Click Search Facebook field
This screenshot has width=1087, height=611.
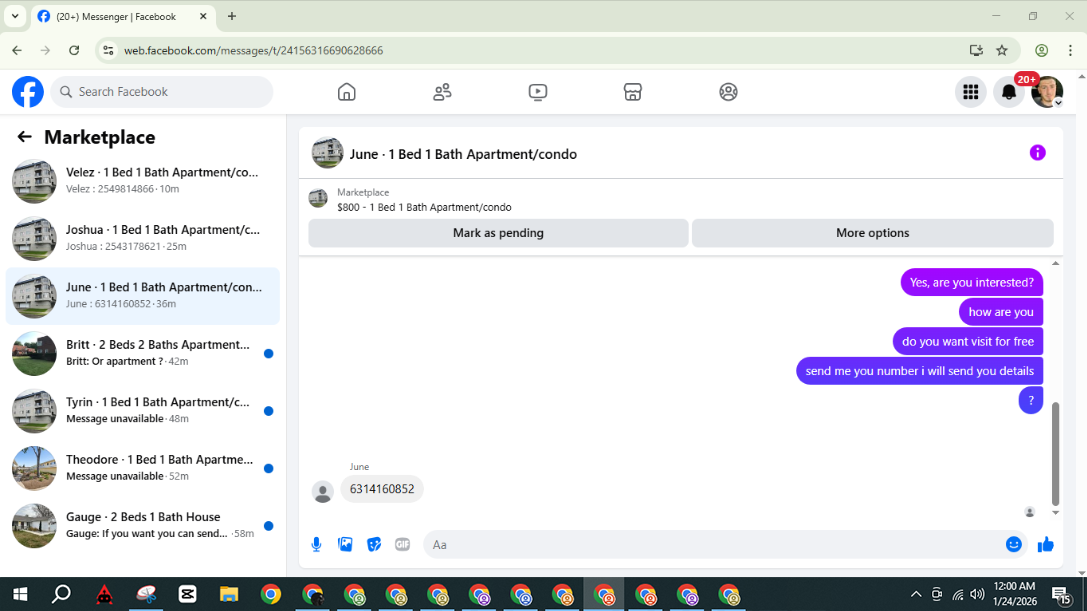point(162,92)
